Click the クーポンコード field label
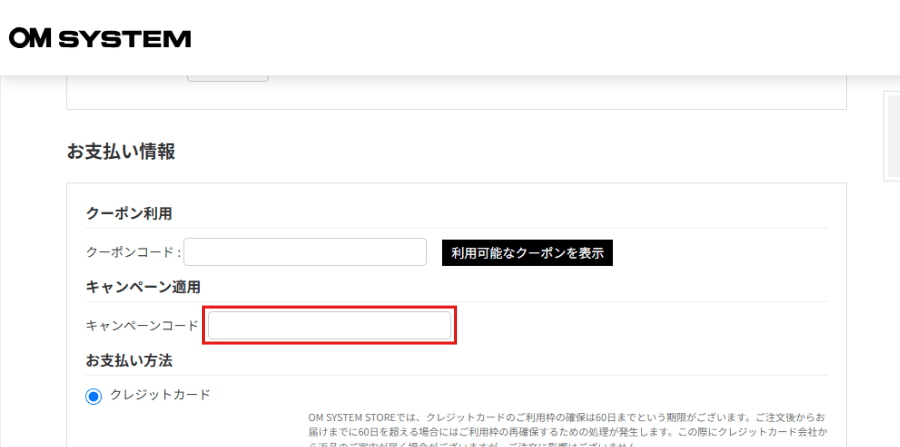The image size is (900, 447). click(133, 253)
